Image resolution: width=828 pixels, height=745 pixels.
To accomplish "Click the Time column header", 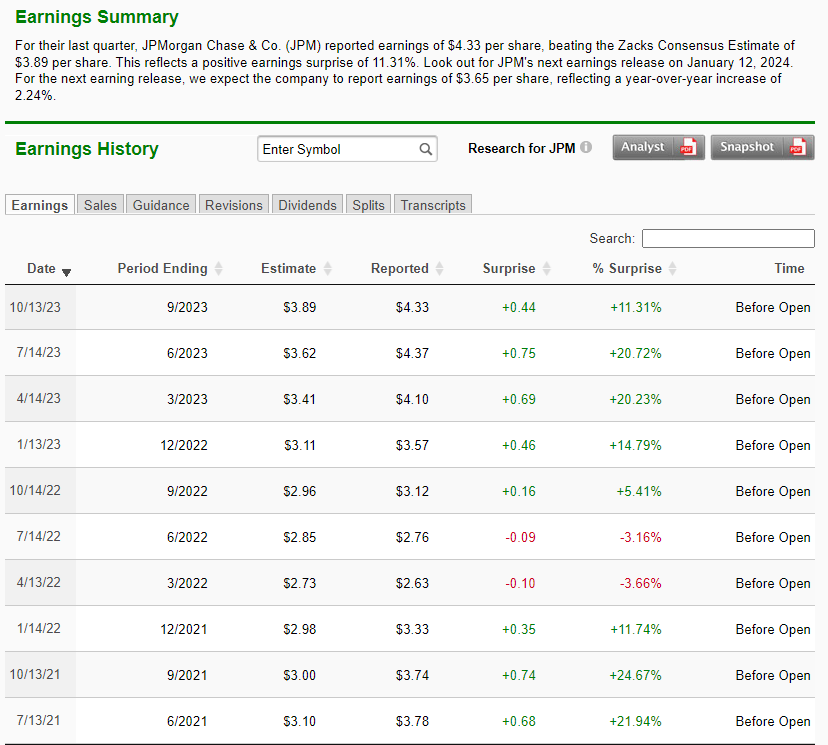I will coord(789,268).
